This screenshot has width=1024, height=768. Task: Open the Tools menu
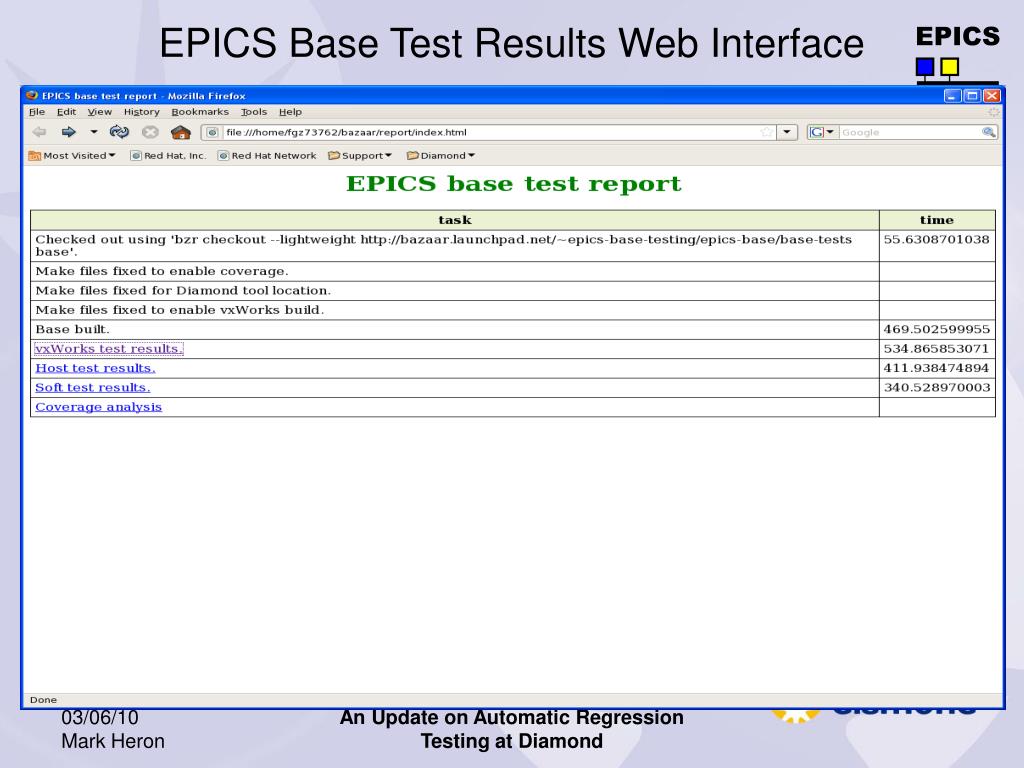tap(254, 112)
